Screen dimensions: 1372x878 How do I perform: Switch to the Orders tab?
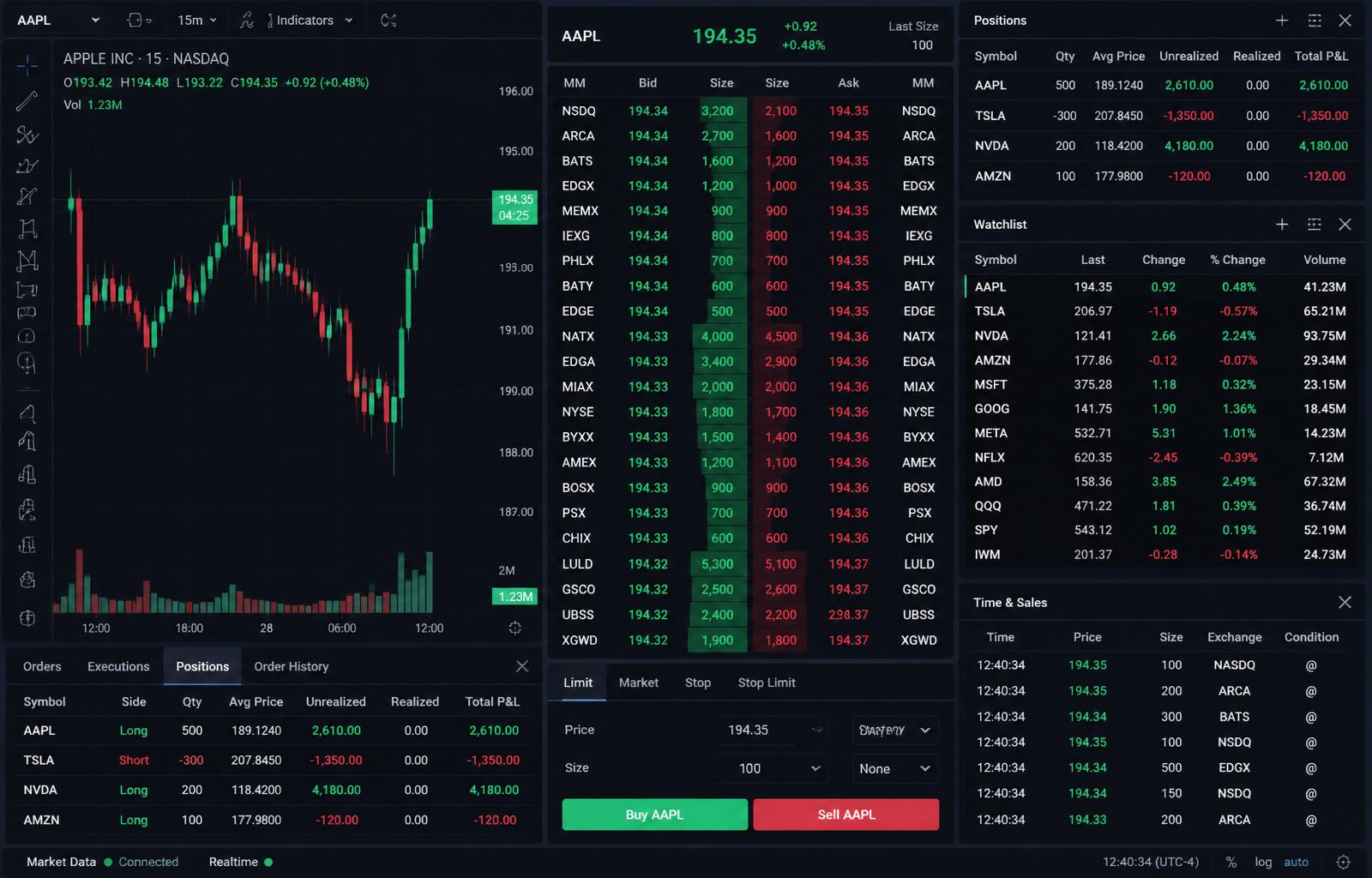point(42,666)
